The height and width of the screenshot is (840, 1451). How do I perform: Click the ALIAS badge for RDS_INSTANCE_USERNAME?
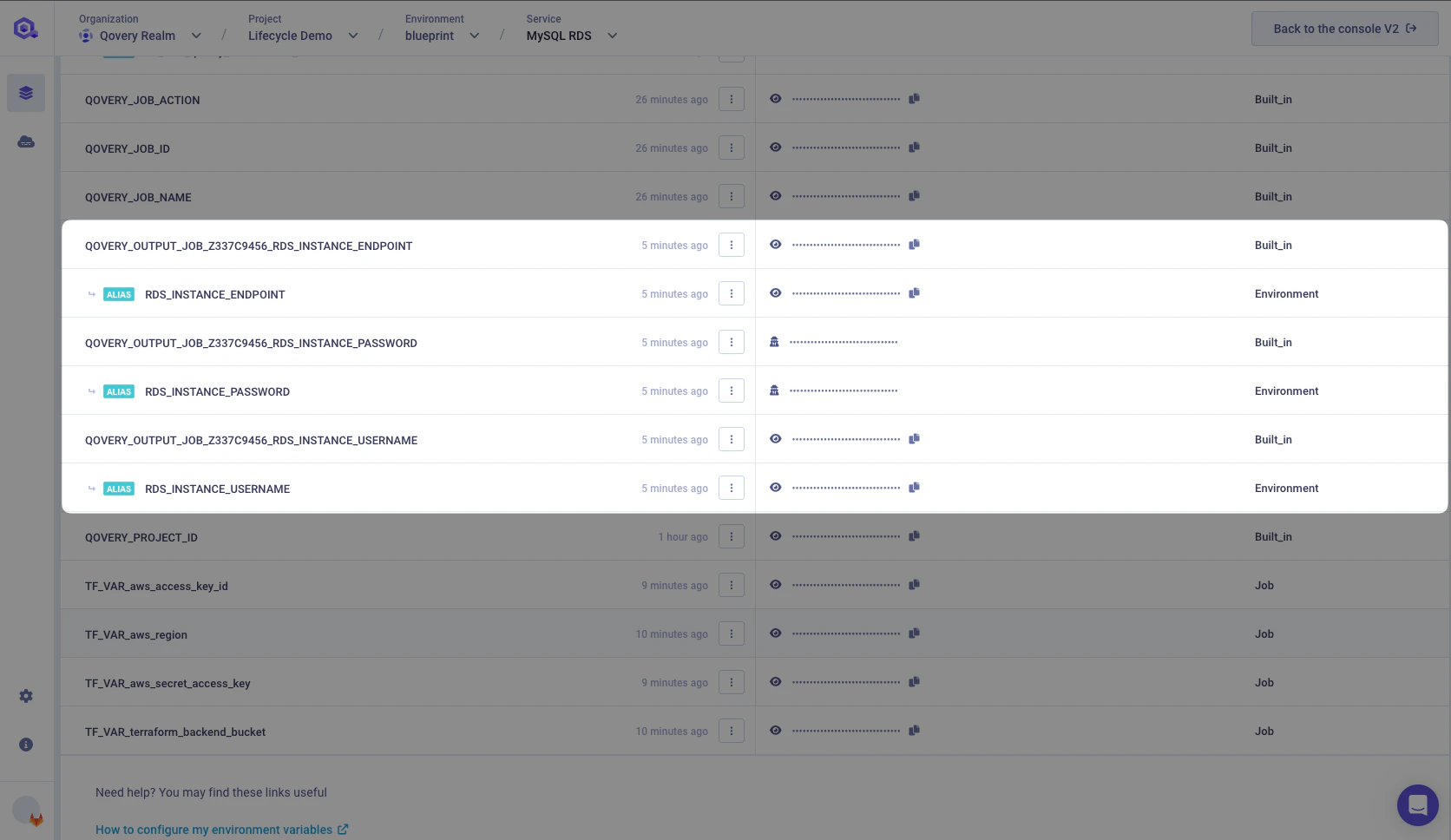click(x=119, y=489)
